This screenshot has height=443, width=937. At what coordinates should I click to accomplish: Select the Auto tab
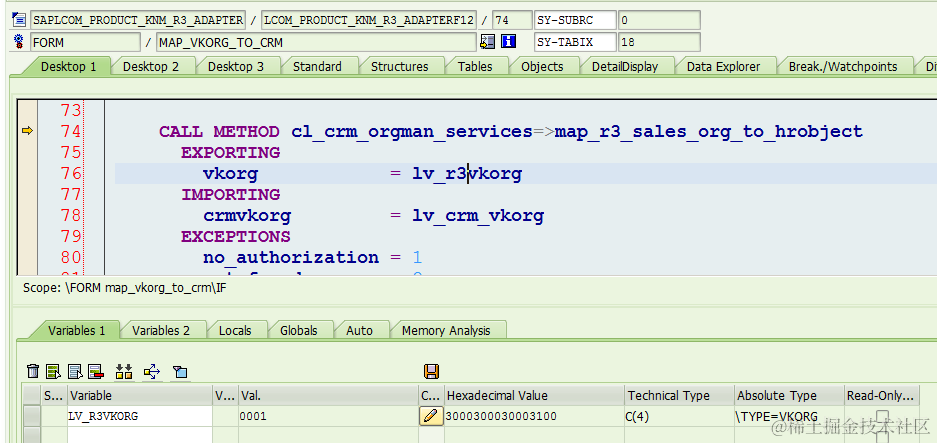click(x=359, y=330)
